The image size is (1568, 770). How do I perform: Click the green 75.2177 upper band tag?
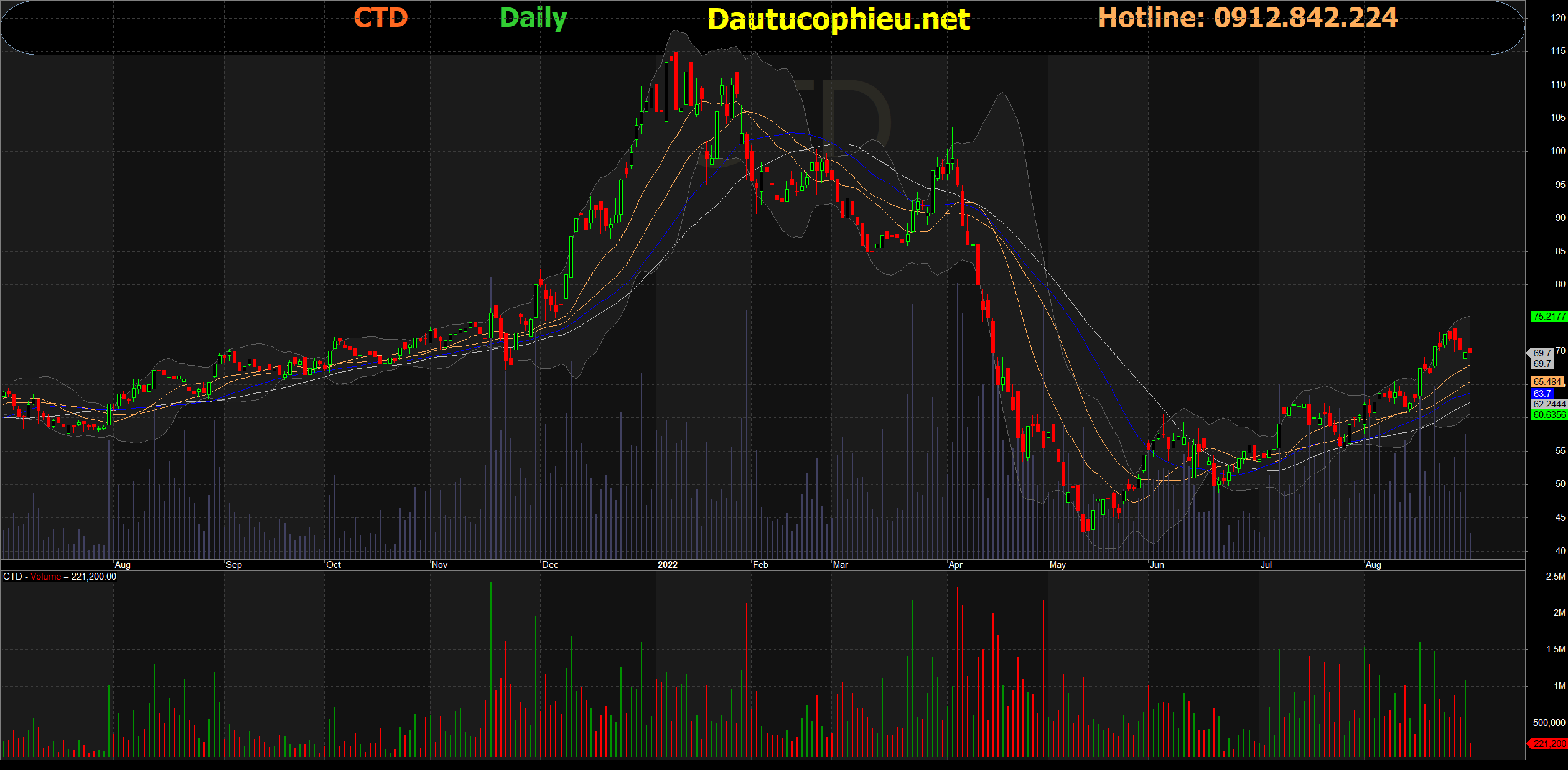pyautogui.click(x=1548, y=317)
